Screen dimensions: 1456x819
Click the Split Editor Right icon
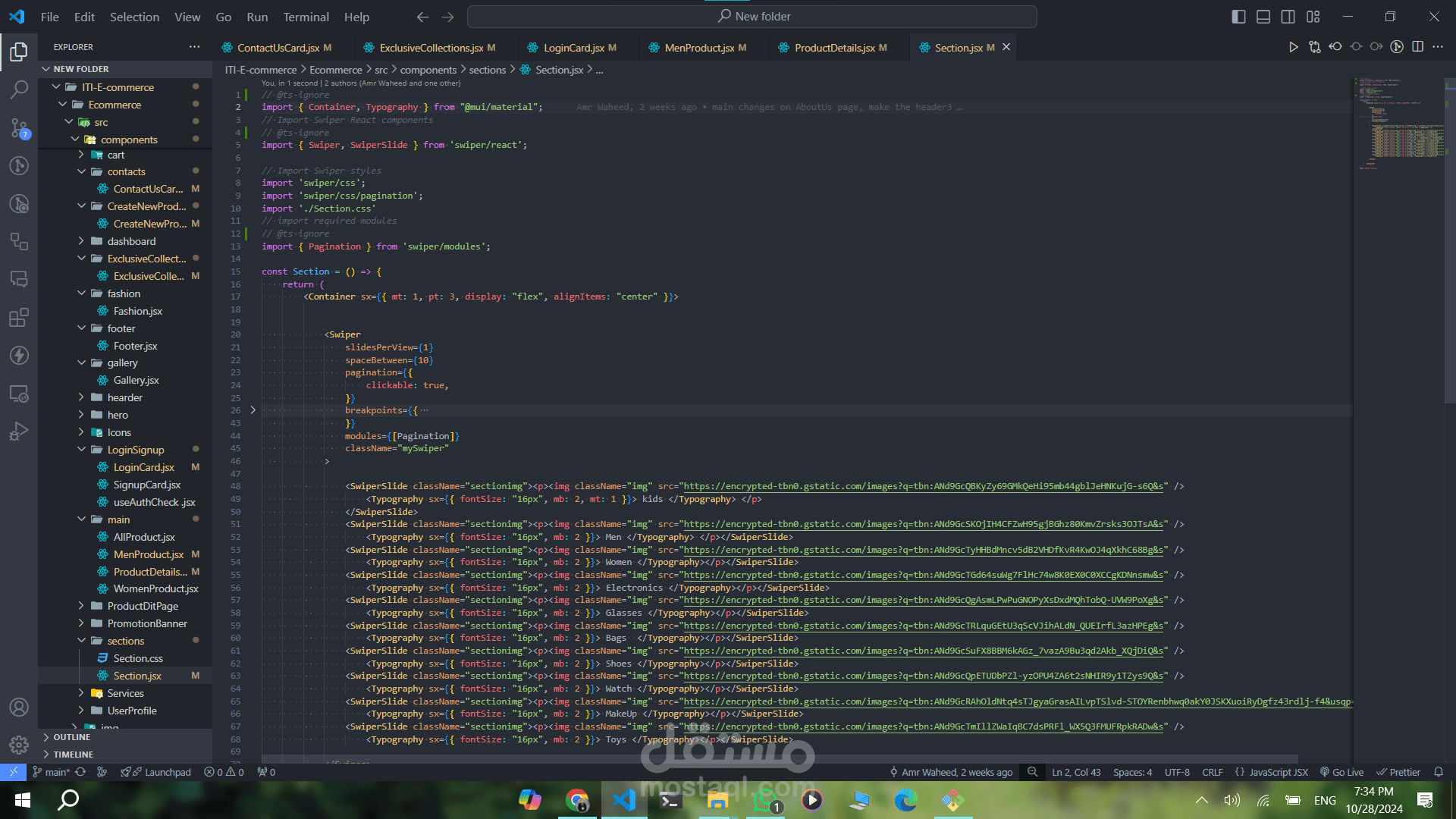(x=1417, y=47)
